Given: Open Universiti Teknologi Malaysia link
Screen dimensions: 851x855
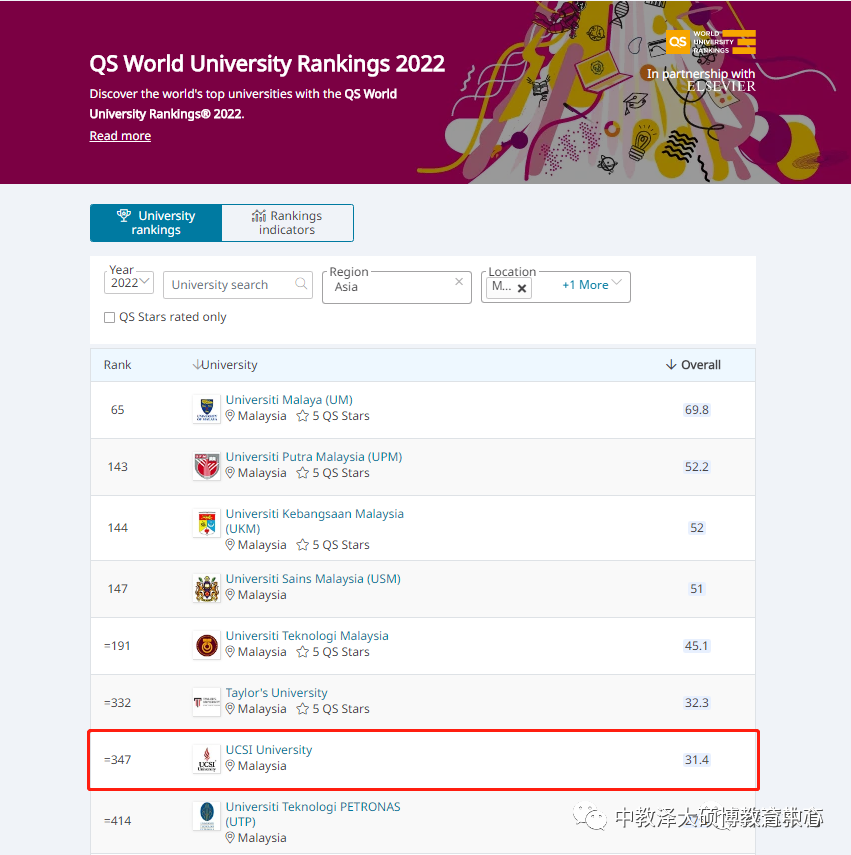Looking at the screenshot, I should [307, 636].
